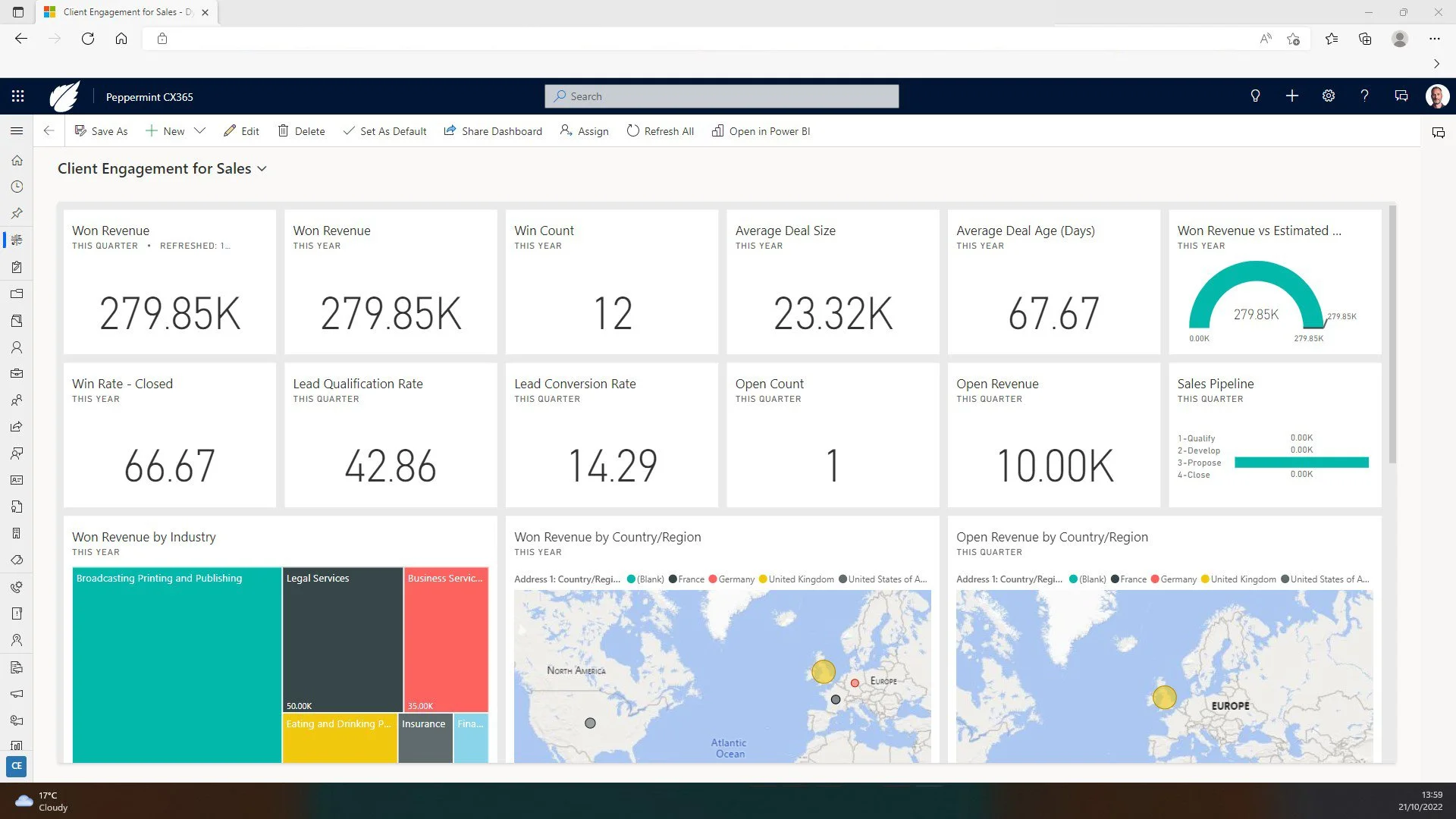Click the Sales Pipeline progress bar segment
Screen dimensions: 1456x819
pyautogui.click(x=1301, y=462)
